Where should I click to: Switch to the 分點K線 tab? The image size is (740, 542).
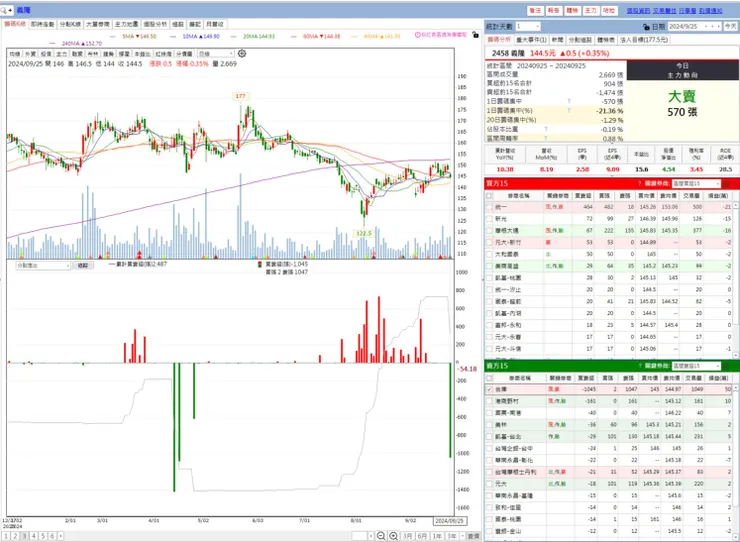click(x=70, y=24)
